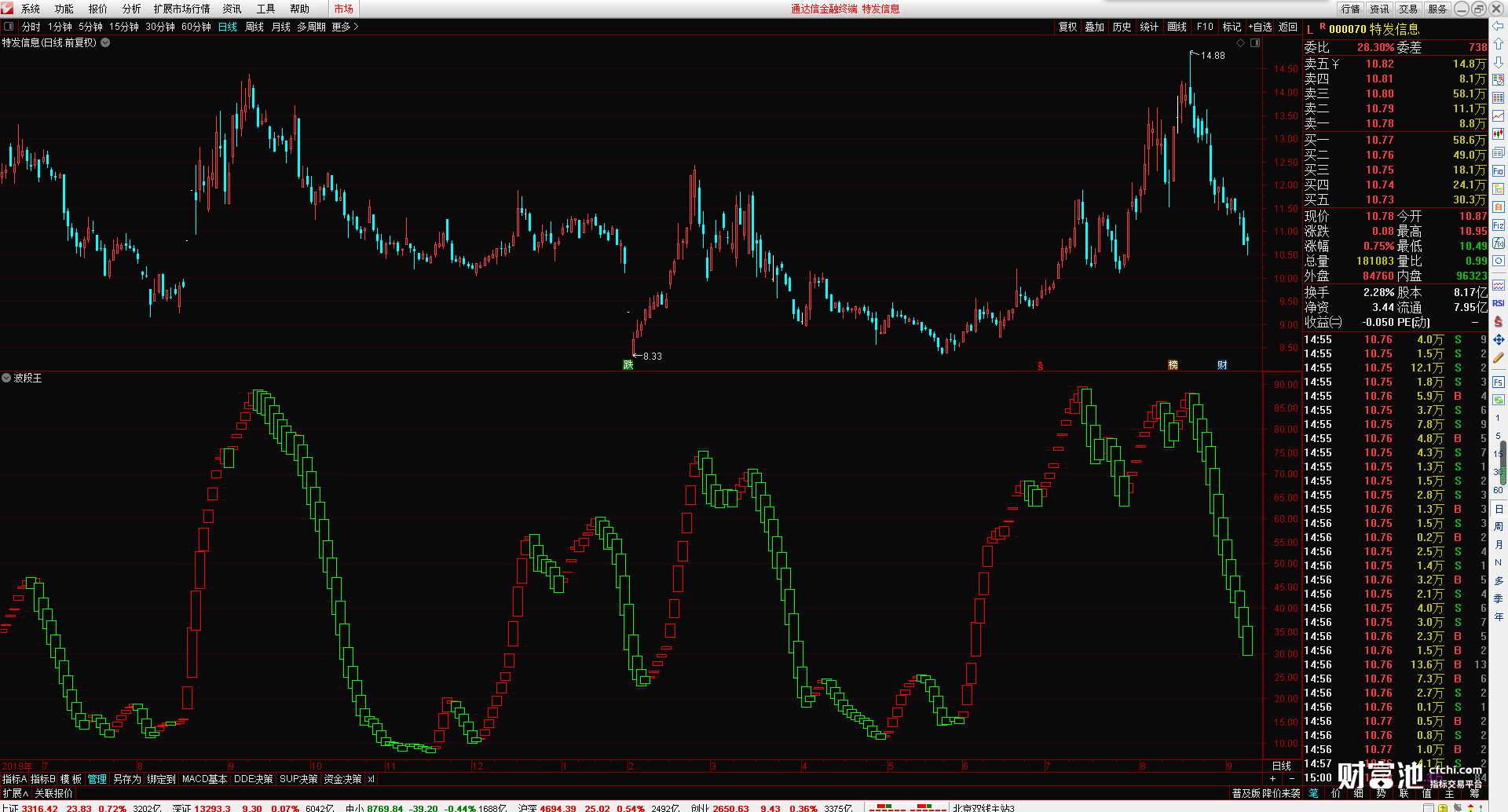Click the square panel icon at chart top-right
The image size is (1508, 812).
[x=1255, y=42]
